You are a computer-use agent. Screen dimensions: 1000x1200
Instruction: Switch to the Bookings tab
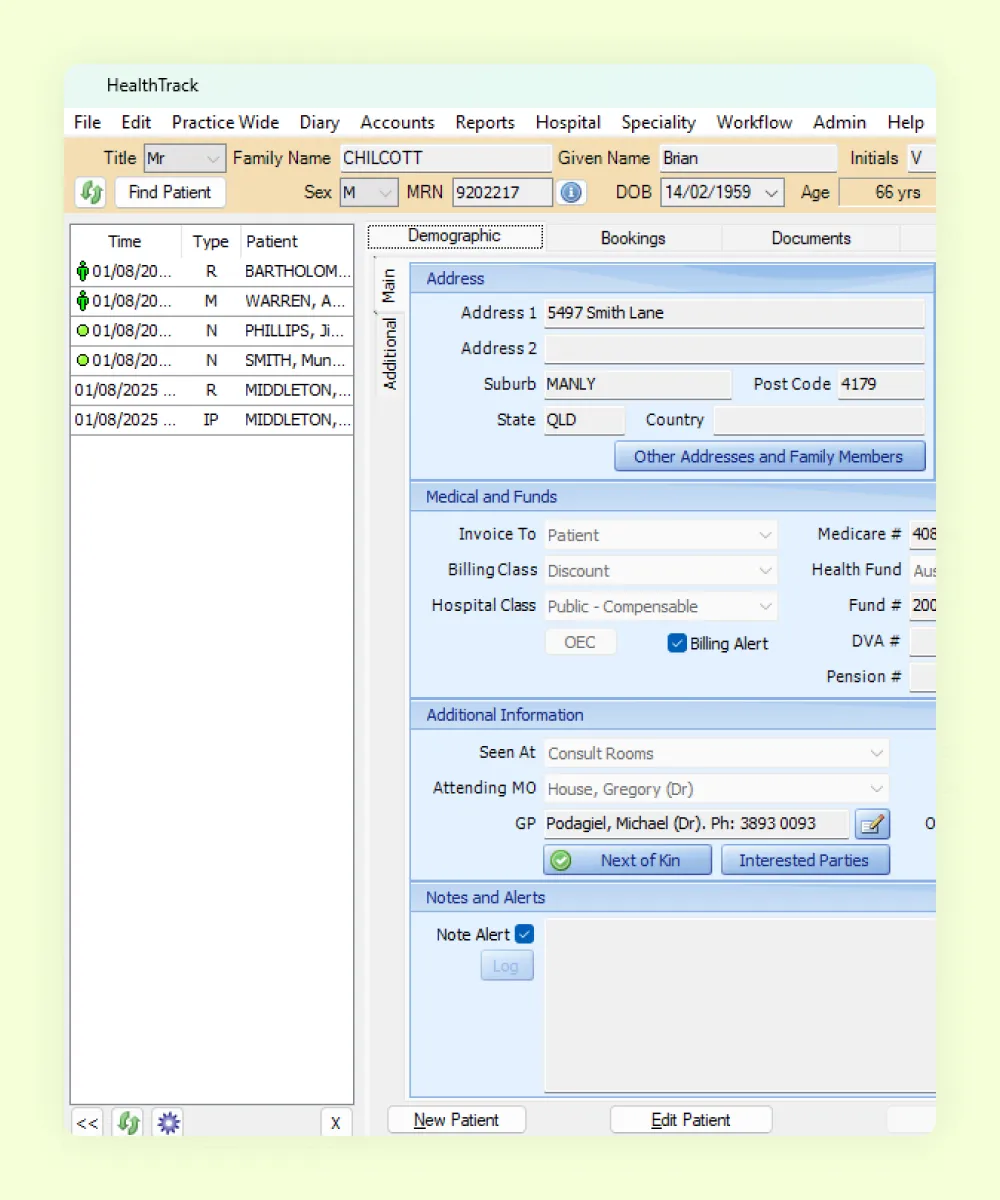click(x=633, y=238)
